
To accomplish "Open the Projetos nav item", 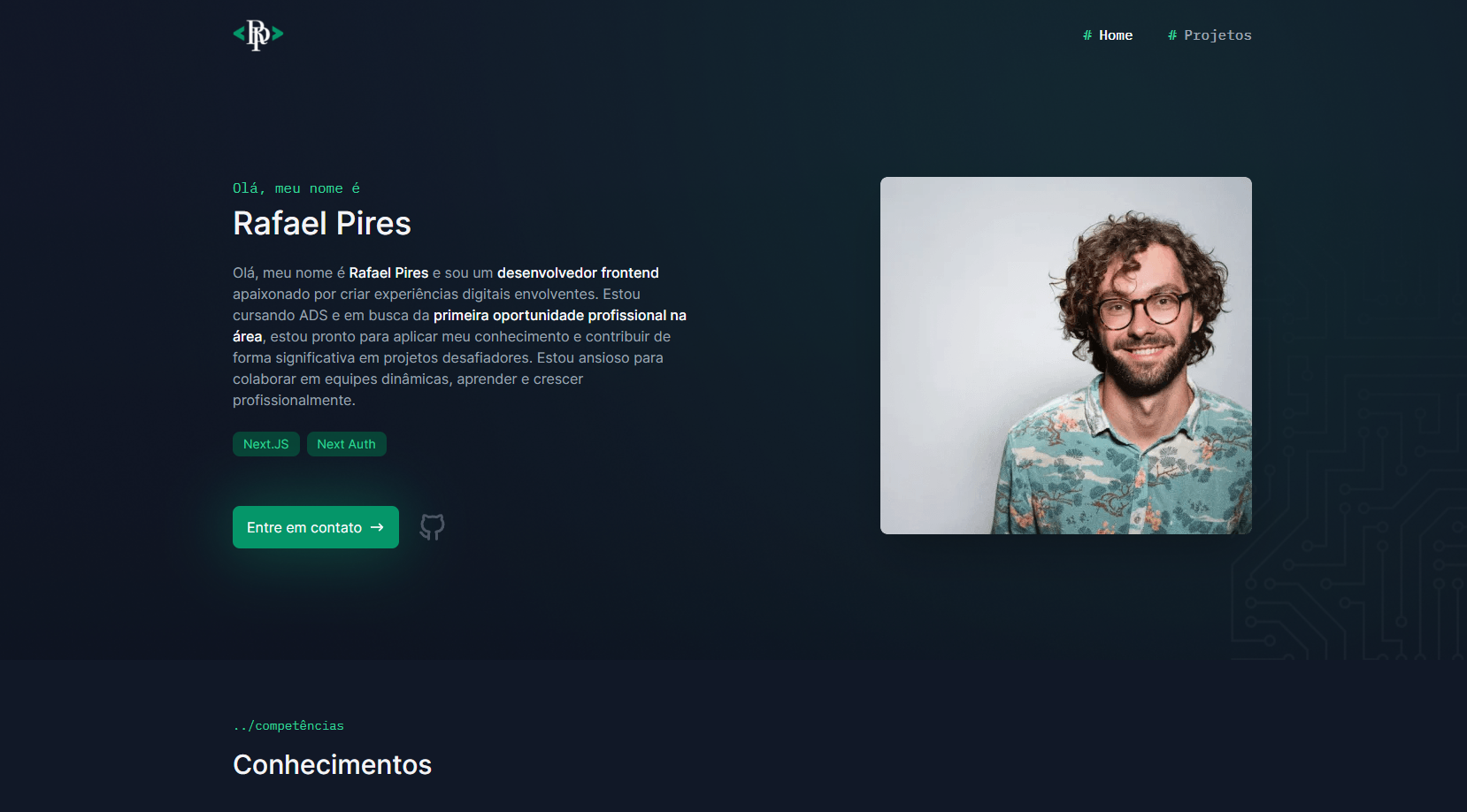I will (x=1210, y=35).
